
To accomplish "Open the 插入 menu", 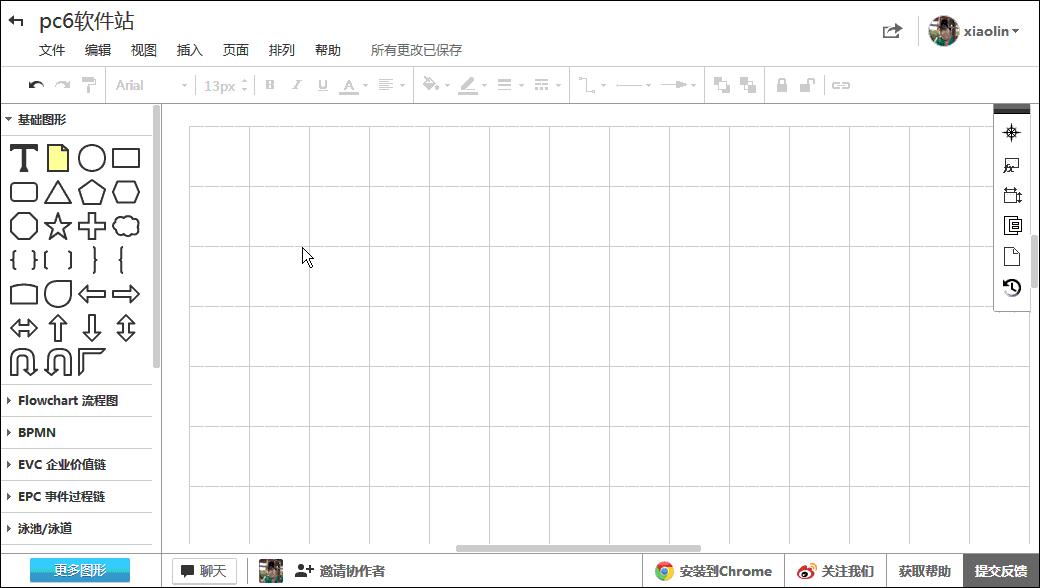I will [x=189, y=50].
